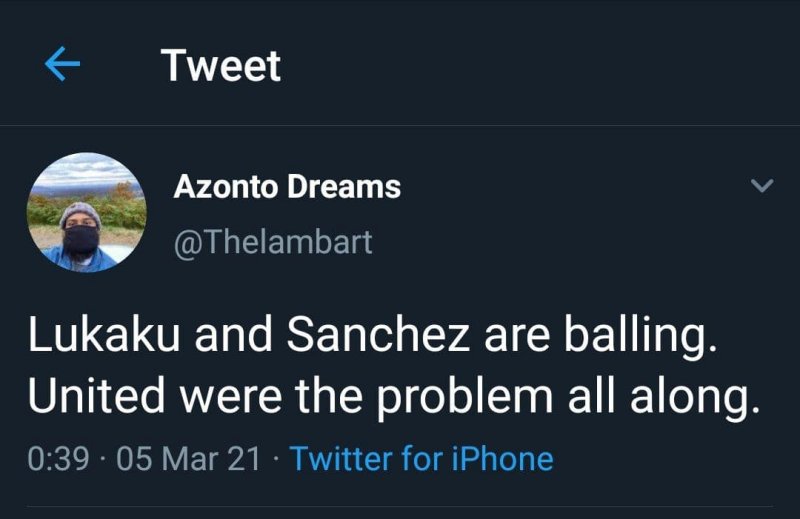The height and width of the screenshot is (519, 800).
Task: Click the word Twitter in the source label
Action: 341,459
